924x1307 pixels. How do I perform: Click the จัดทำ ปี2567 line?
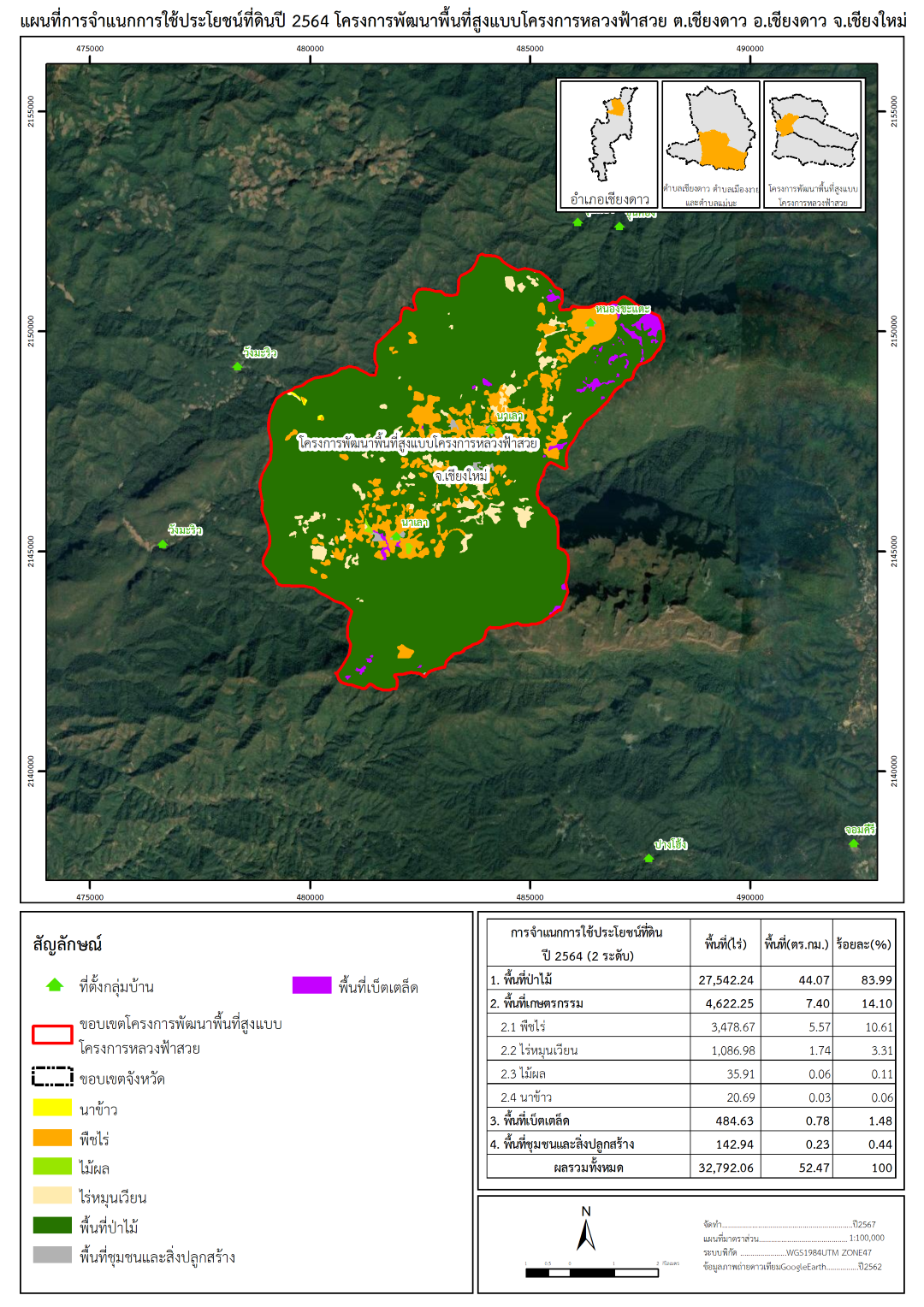click(790, 1224)
